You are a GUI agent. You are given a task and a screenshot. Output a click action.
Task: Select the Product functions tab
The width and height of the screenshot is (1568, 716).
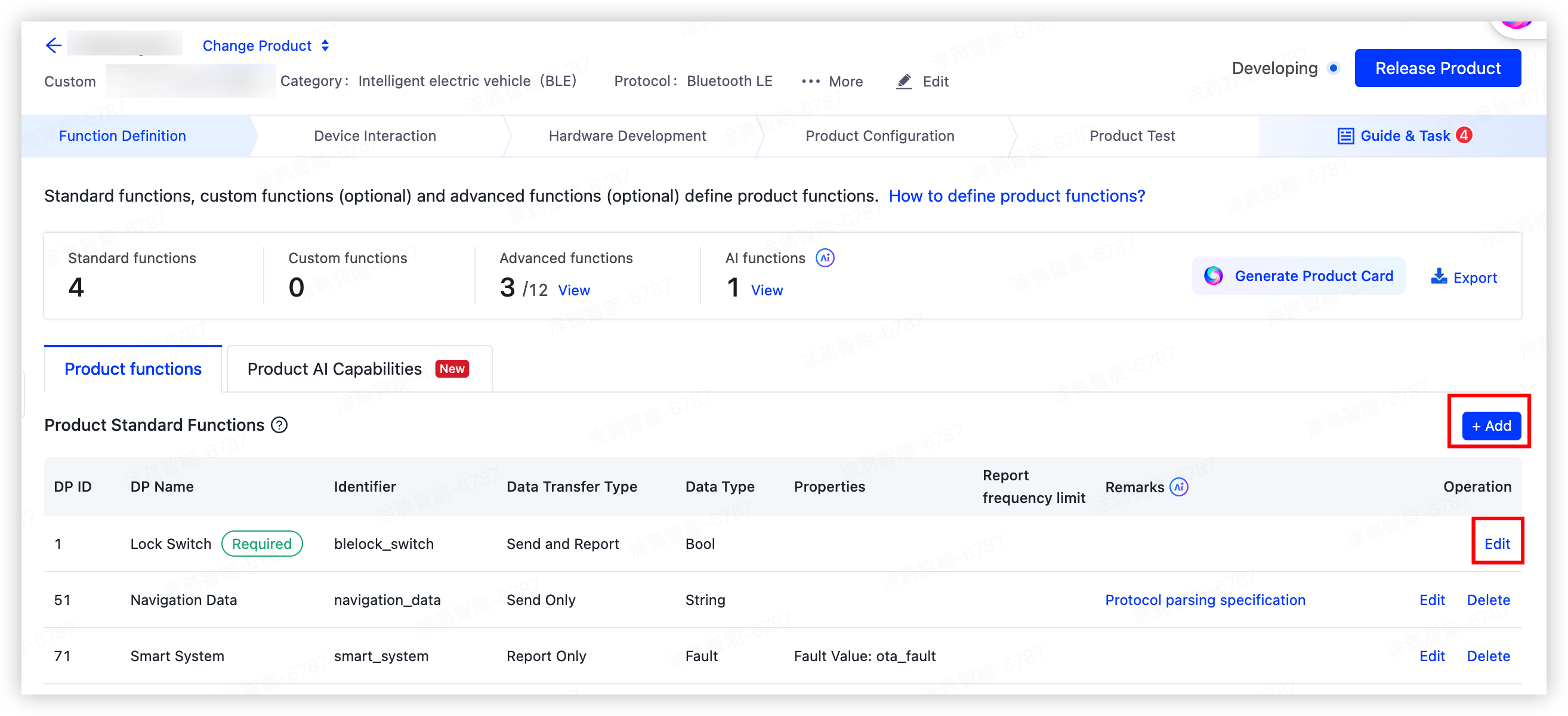tap(132, 369)
